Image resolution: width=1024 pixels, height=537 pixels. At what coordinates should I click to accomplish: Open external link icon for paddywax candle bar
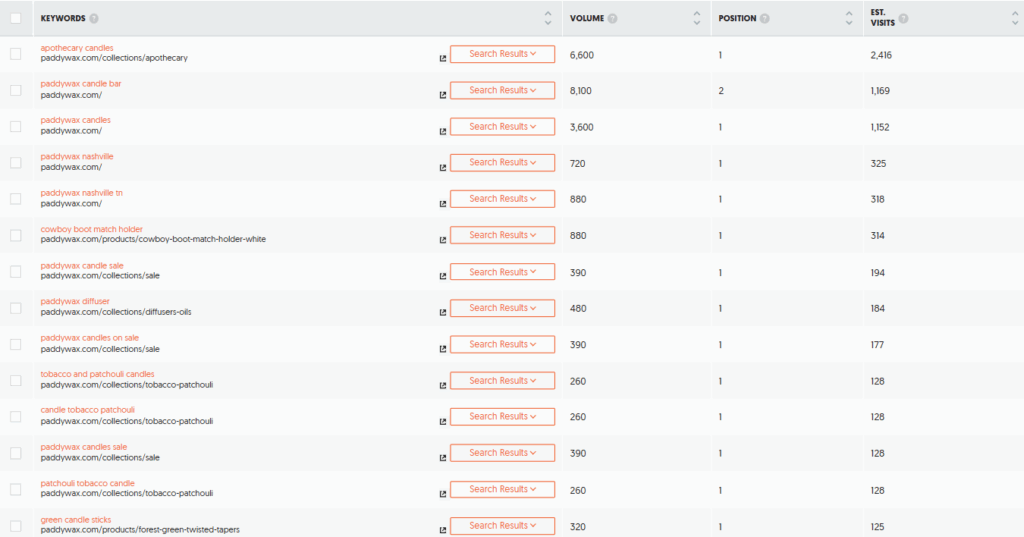(x=443, y=95)
